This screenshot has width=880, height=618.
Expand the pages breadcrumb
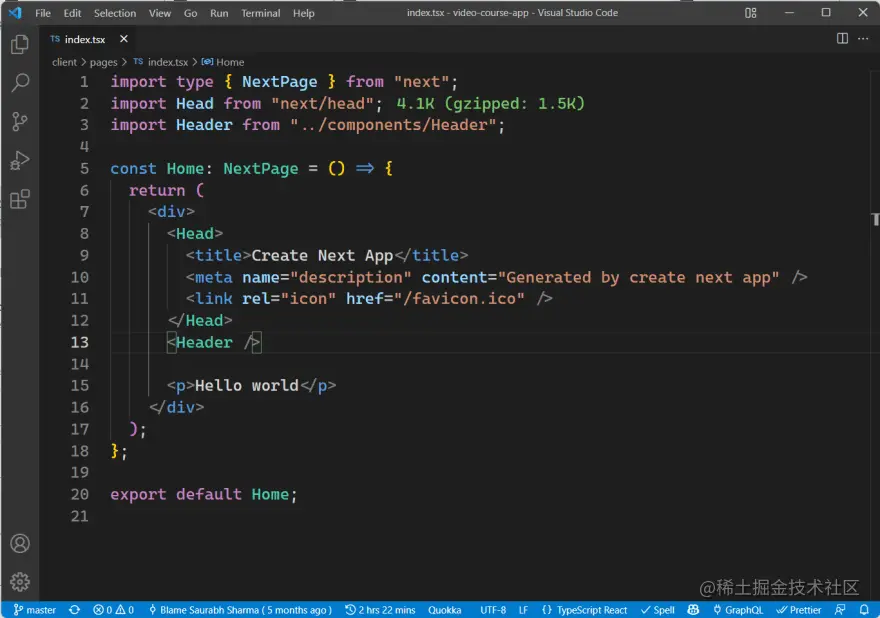coord(103,62)
